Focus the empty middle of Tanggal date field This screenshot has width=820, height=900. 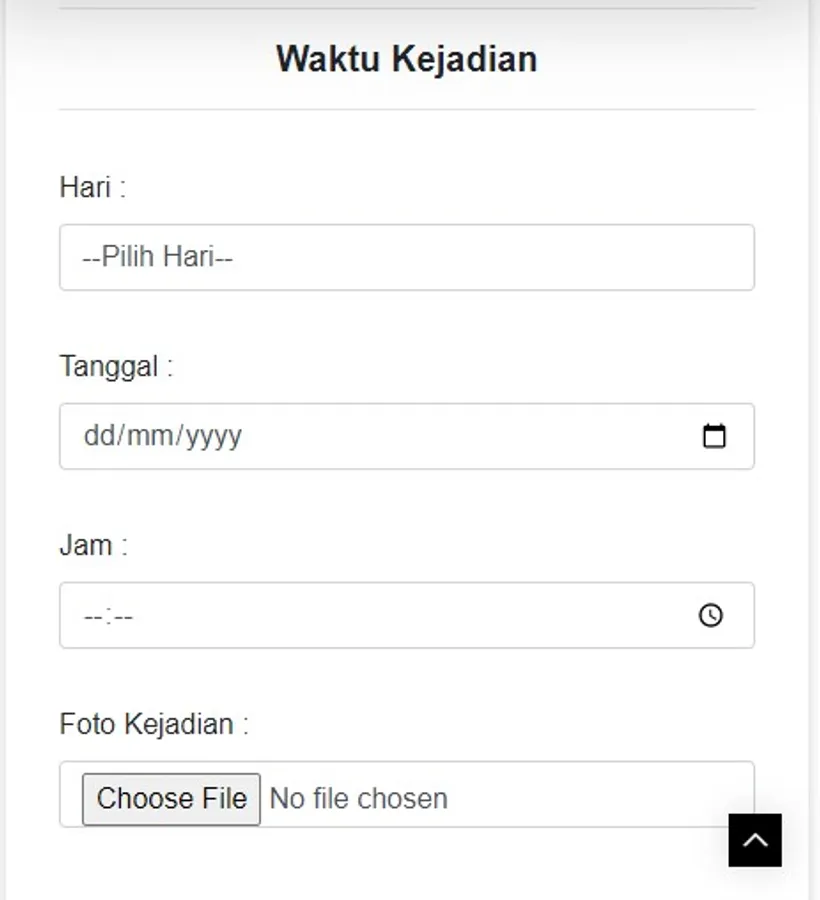pos(450,436)
